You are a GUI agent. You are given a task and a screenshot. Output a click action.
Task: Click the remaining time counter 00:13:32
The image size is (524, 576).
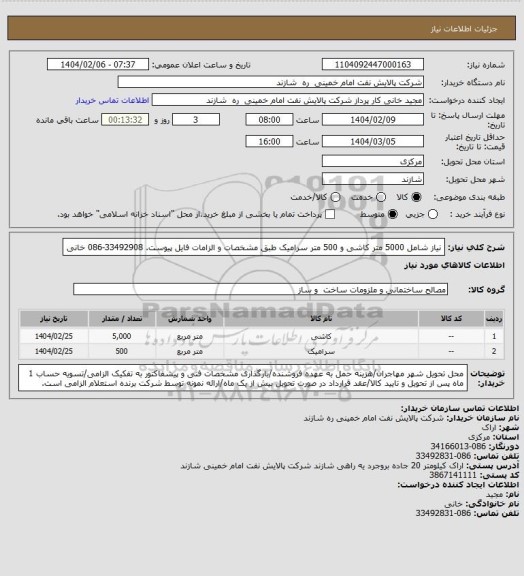pyautogui.click(x=125, y=120)
